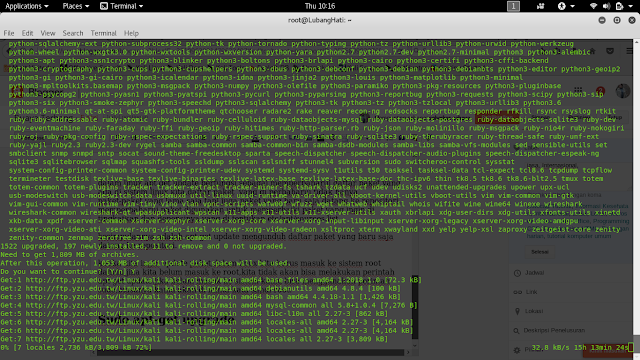Click the Get:5 libc-l10n download line
640x360 pixels.
click(194, 314)
